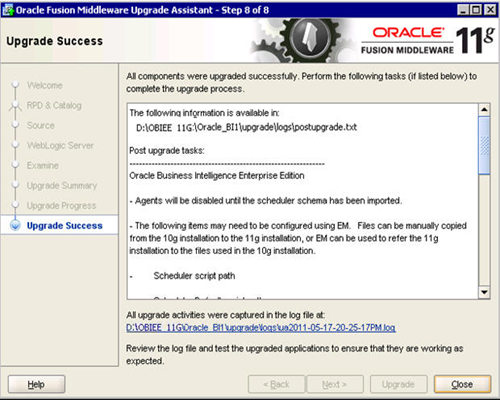Click the scroll up arrow in tasks pane
500x400 pixels.
[484, 110]
